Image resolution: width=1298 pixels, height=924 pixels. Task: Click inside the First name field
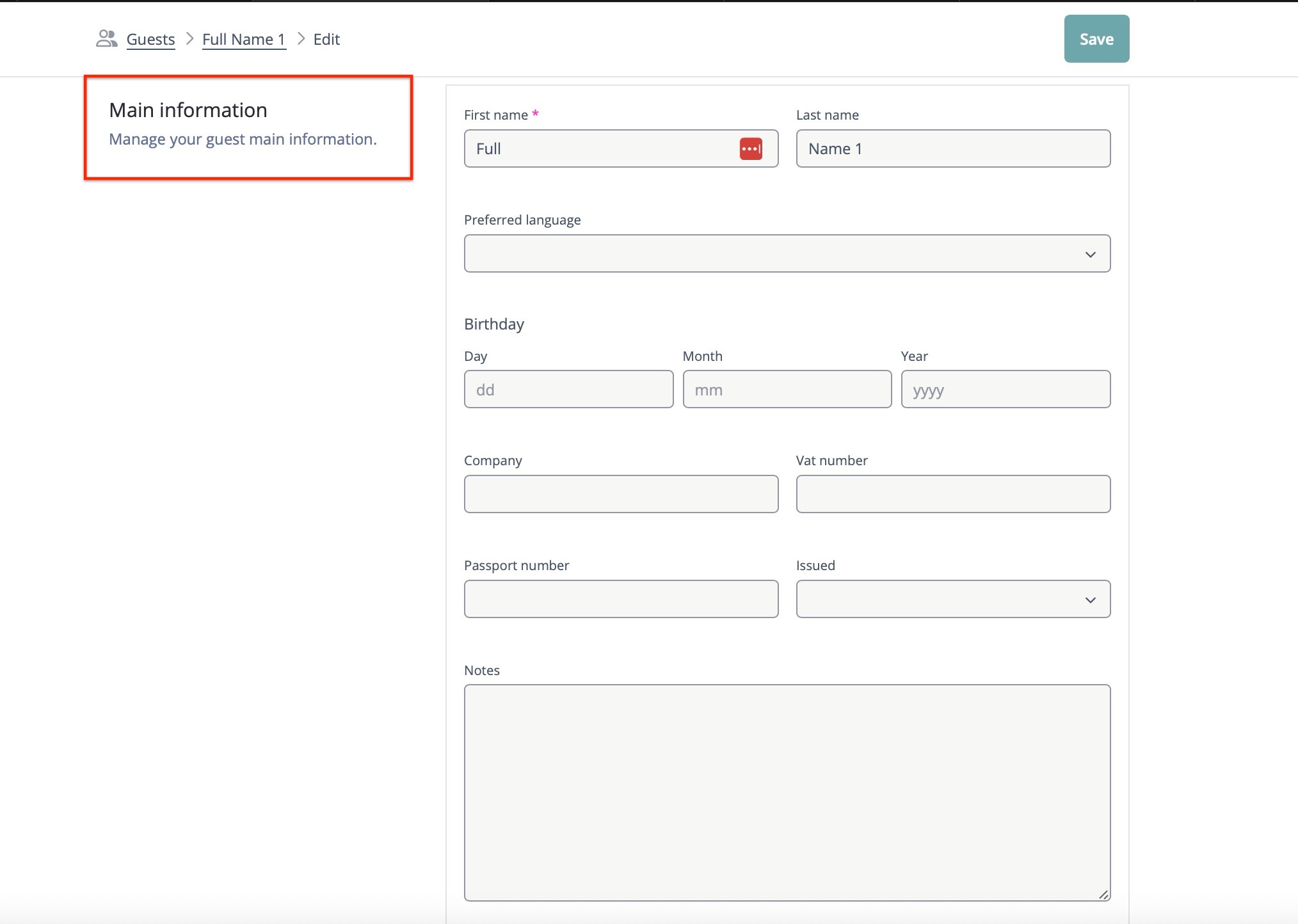(x=595, y=148)
